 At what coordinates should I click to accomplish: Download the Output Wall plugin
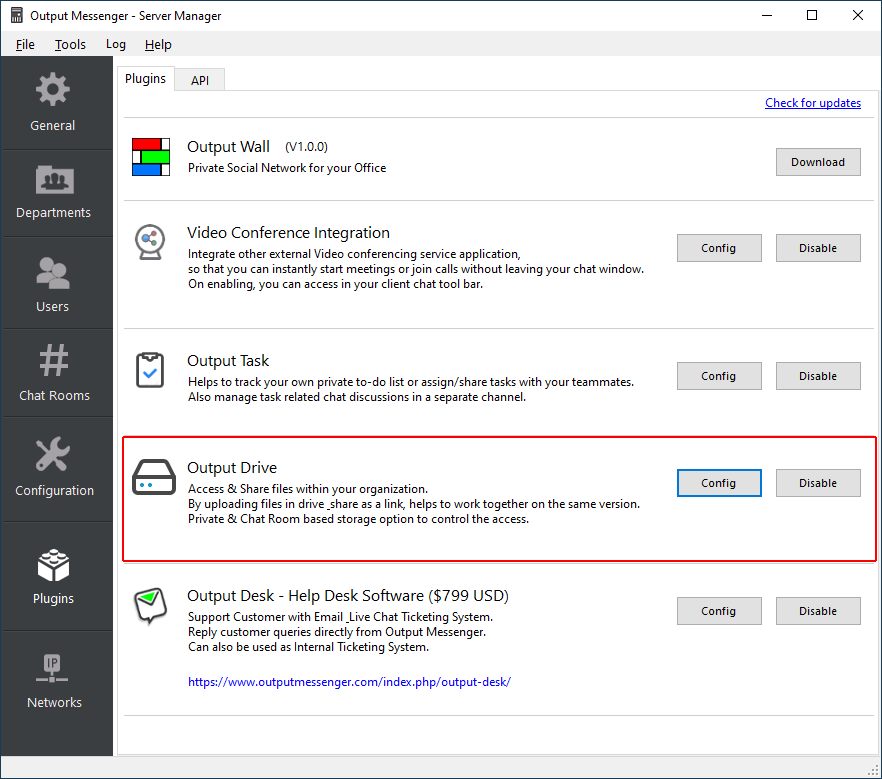[818, 162]
